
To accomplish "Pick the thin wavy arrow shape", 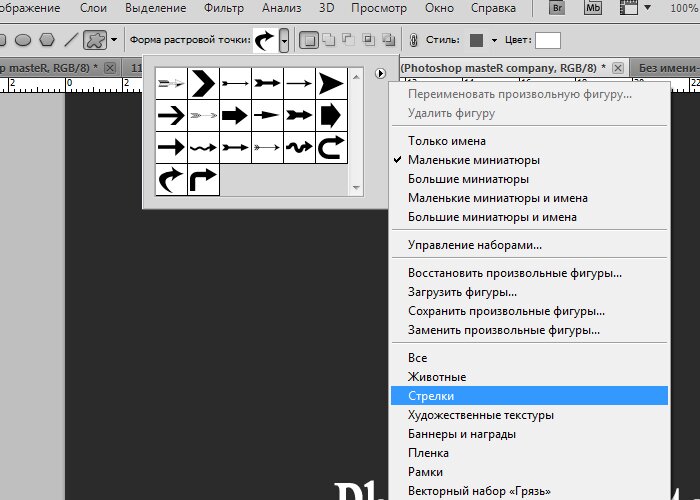I will point(203,148).
